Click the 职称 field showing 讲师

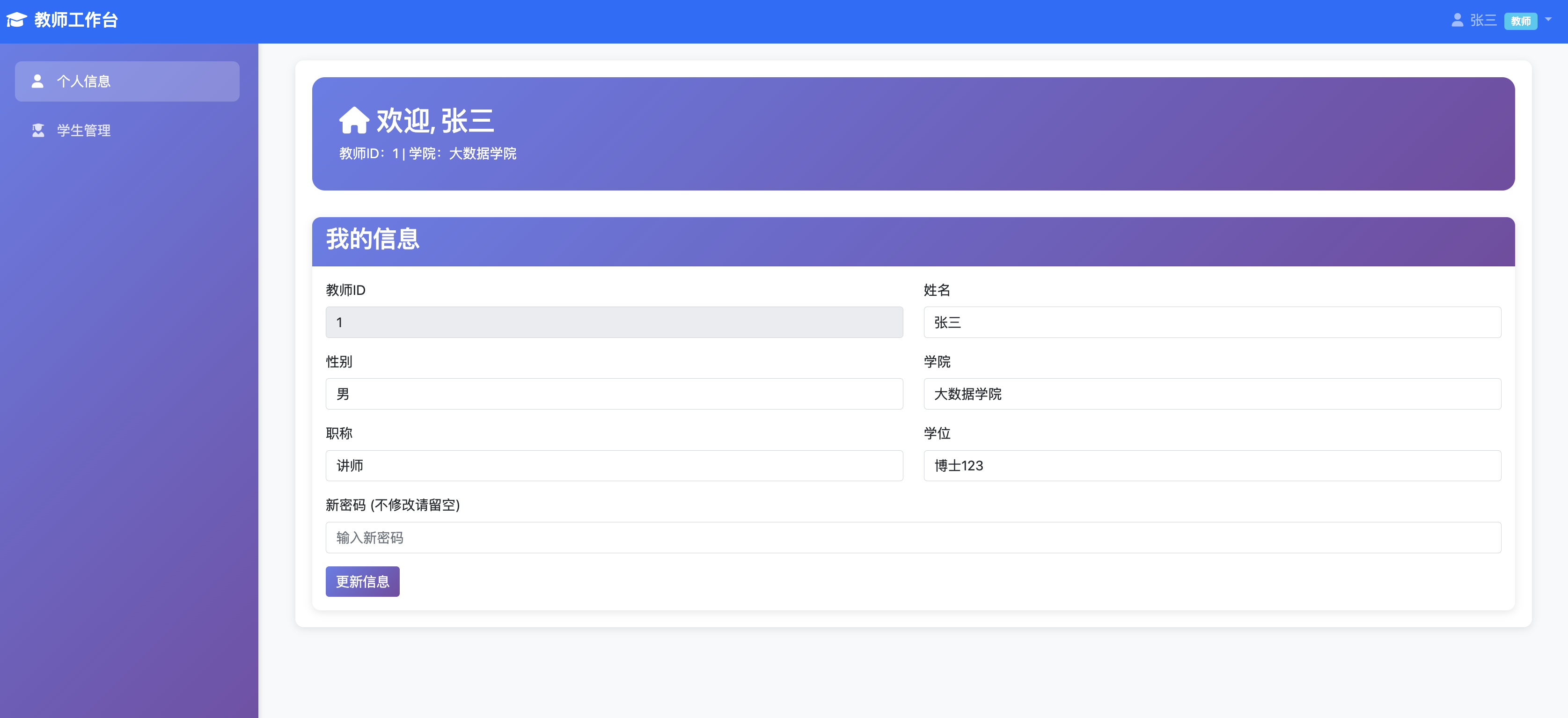pos(614,465)
